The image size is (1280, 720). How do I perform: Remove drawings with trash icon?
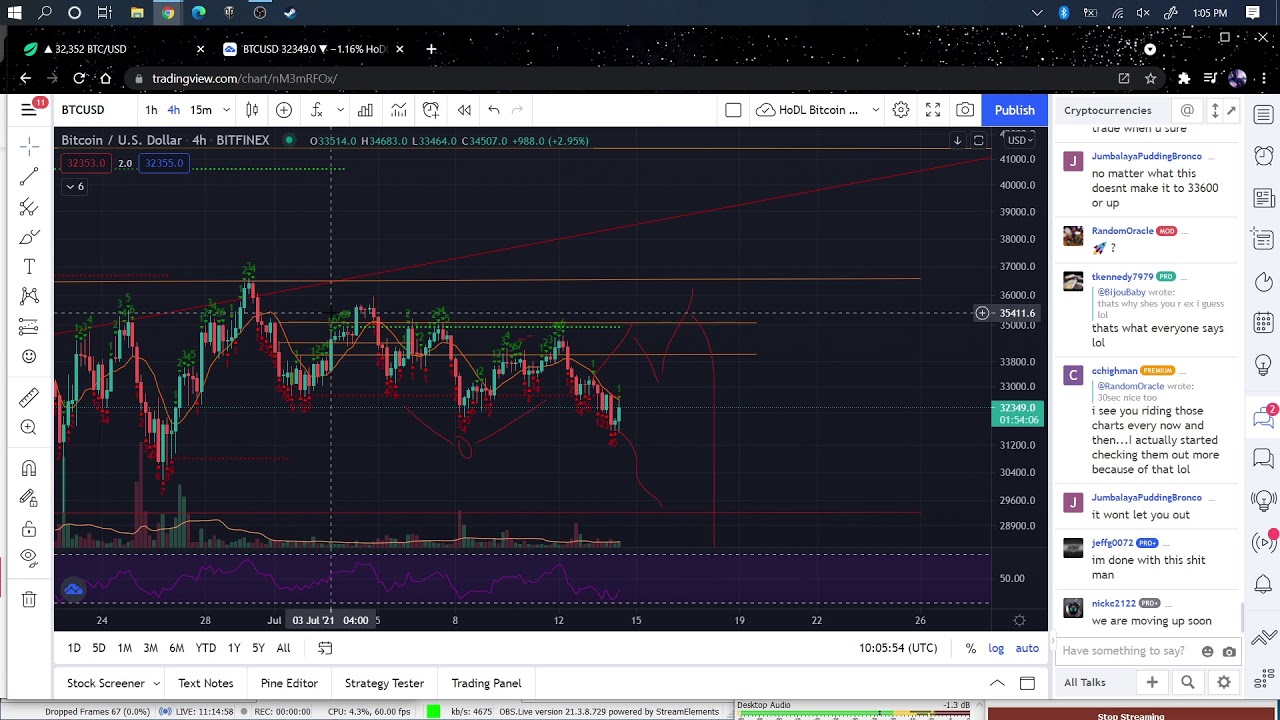pyautogui.click(x=29, y=600)
